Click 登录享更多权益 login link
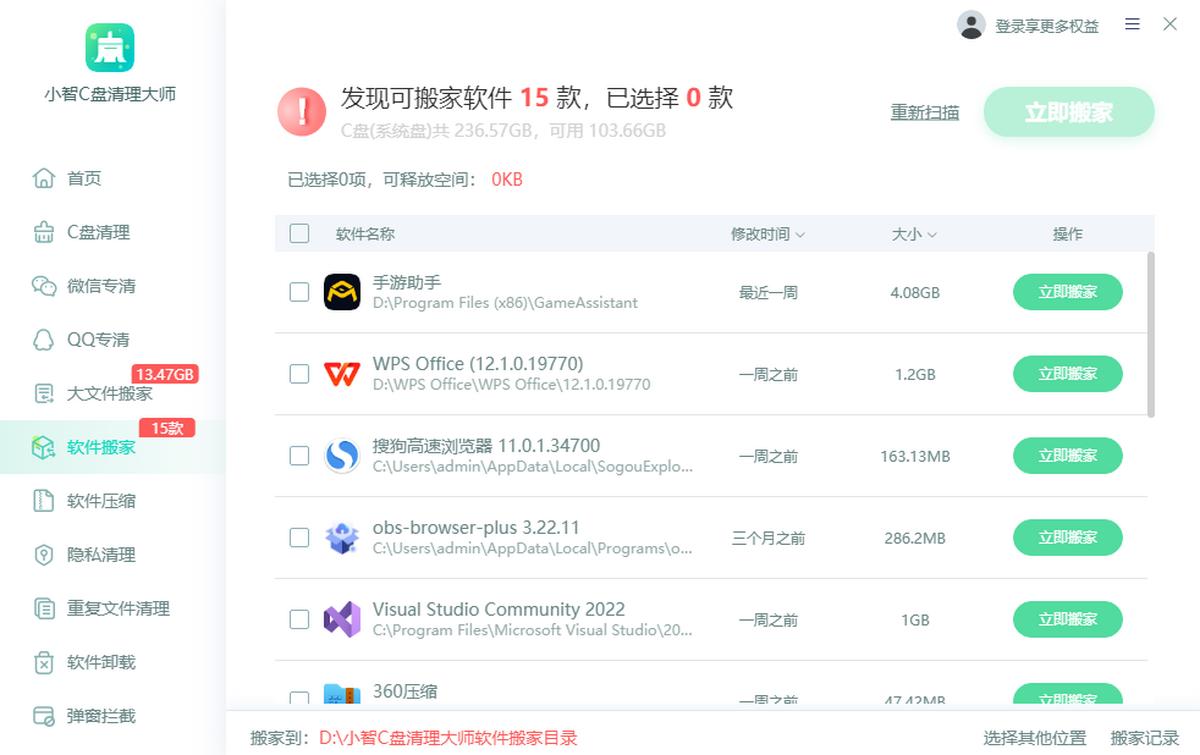Image resolution: width=1200 pixels, height=755 pixels. tap(1047, 26)
